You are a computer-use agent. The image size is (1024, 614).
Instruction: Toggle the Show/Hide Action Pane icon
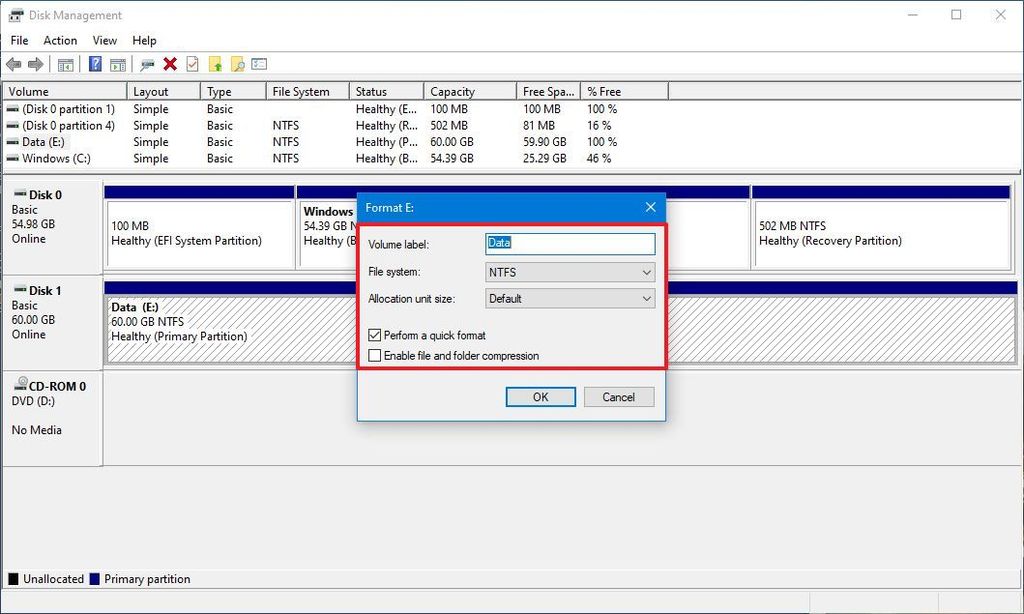point(116,64)
